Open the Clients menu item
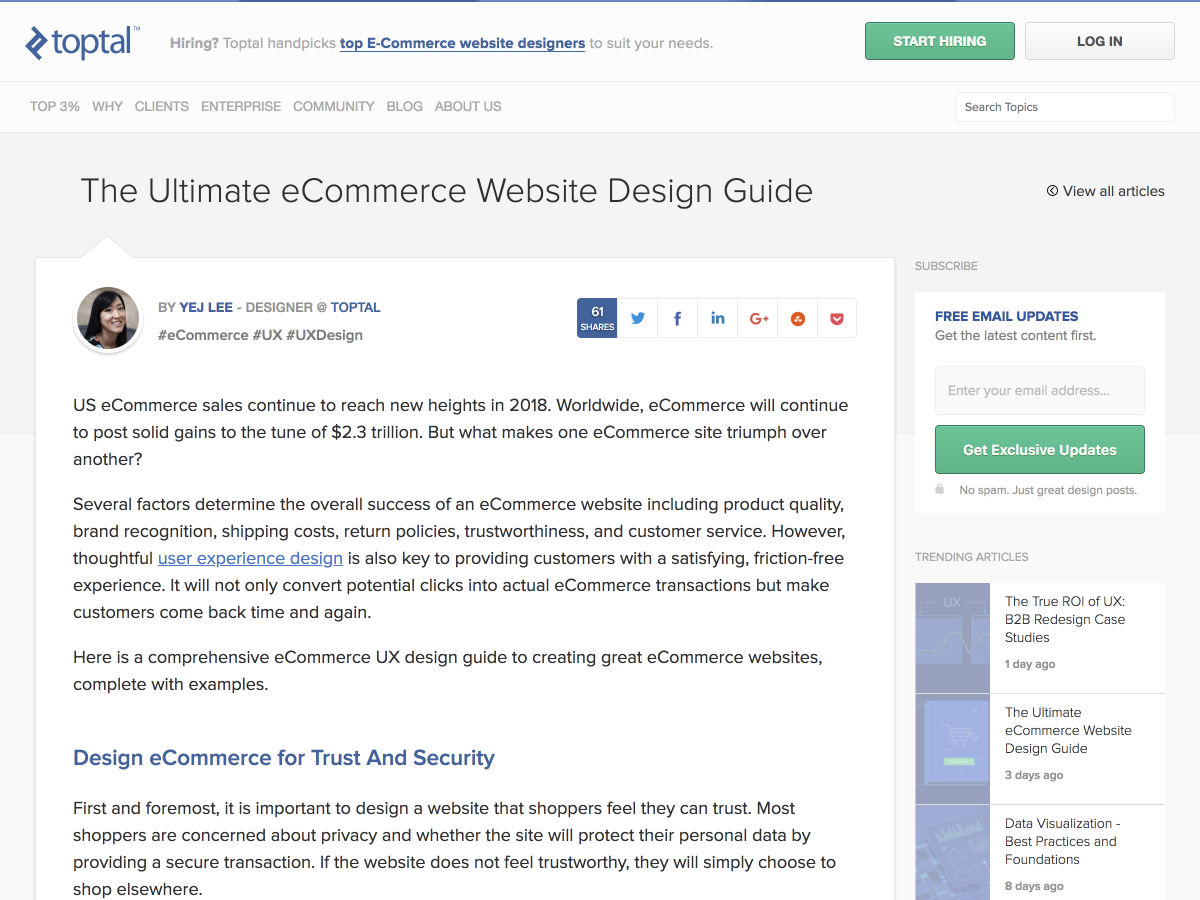1200x900 pixels. click(162, 106)
